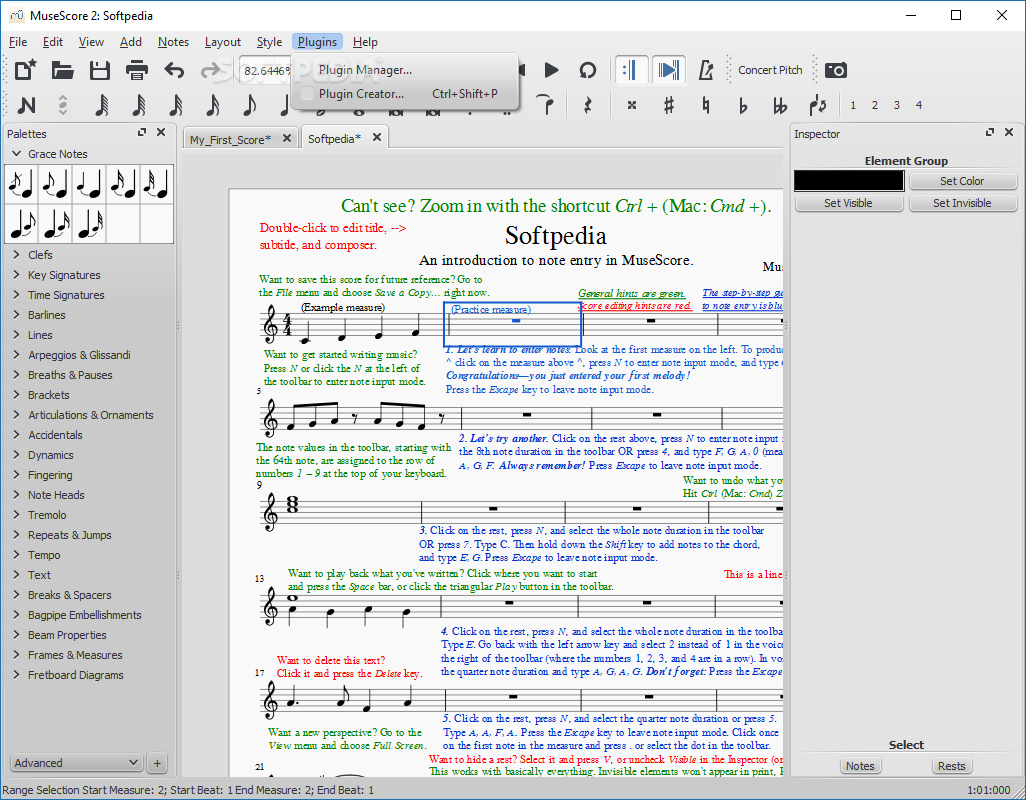1026x800 pixels.
Task: Click the Set Color button
Action: click(962, 181)
